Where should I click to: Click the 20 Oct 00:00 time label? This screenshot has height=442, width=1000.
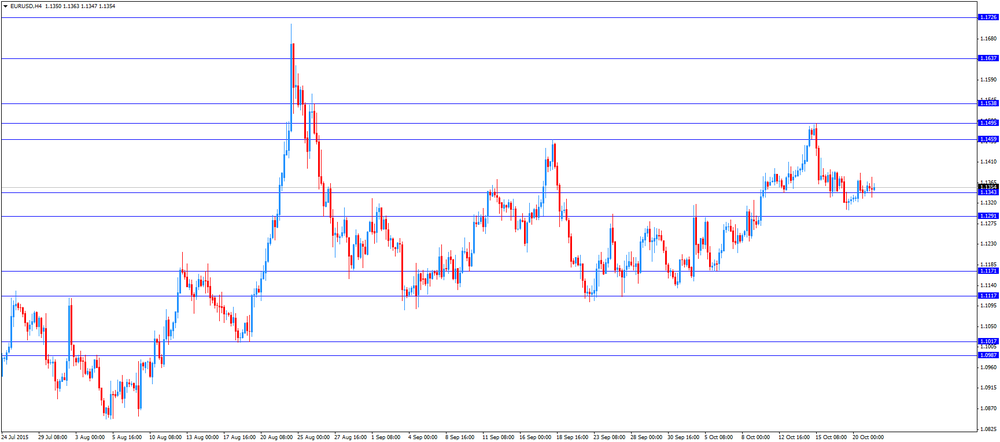click(x=868, y=438)
